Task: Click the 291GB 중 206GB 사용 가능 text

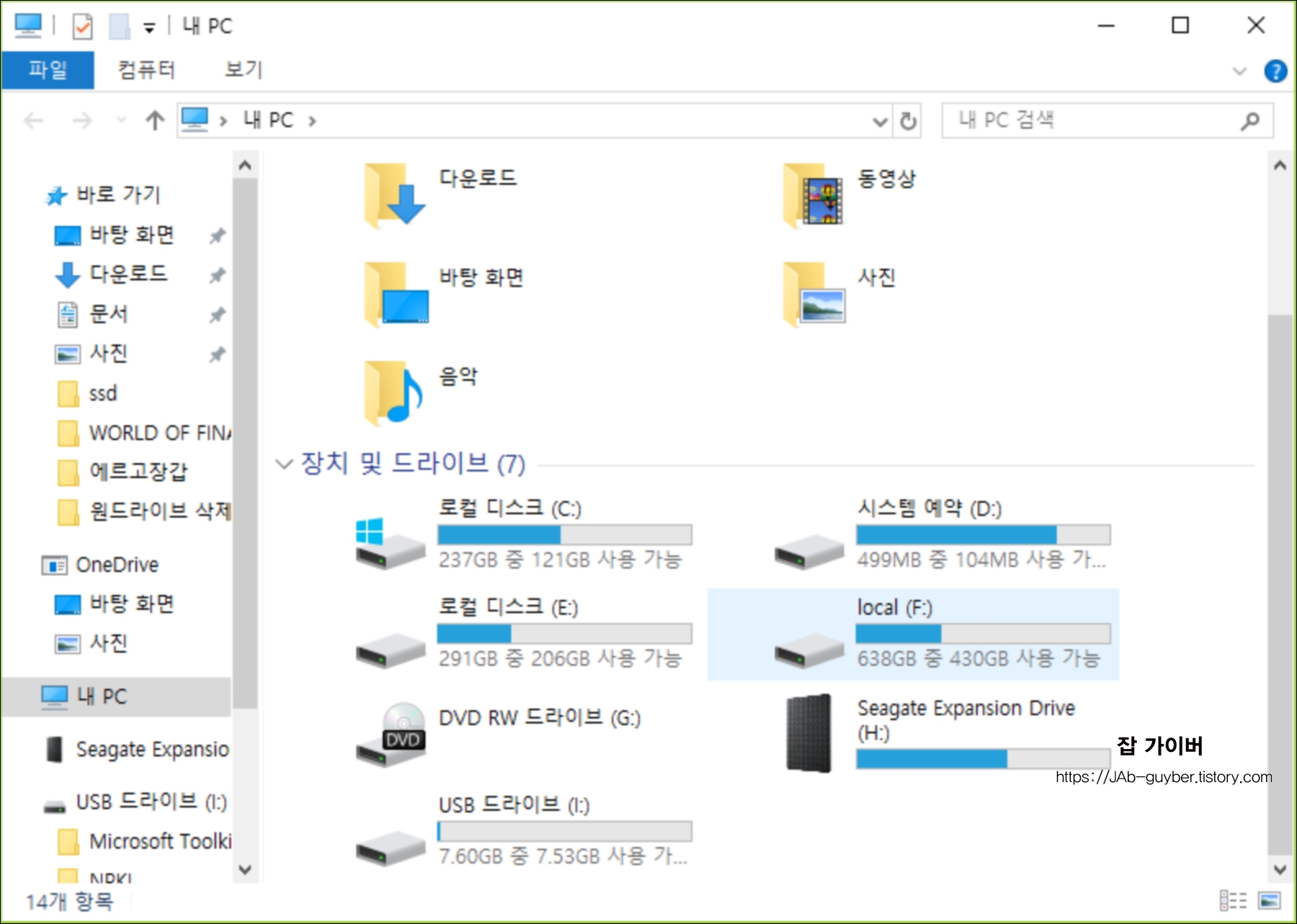Action: pos(560,658)
